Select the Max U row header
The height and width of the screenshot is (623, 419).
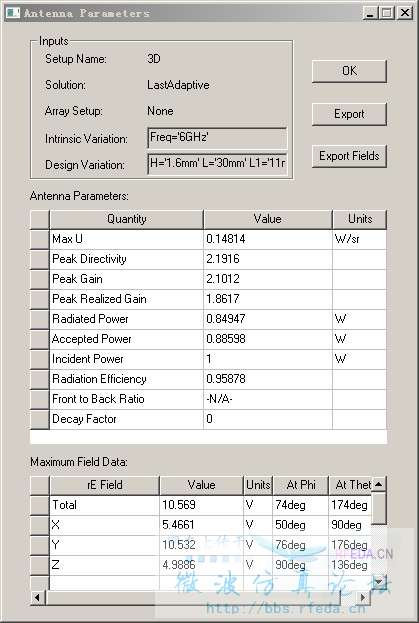tap(39, 239)
